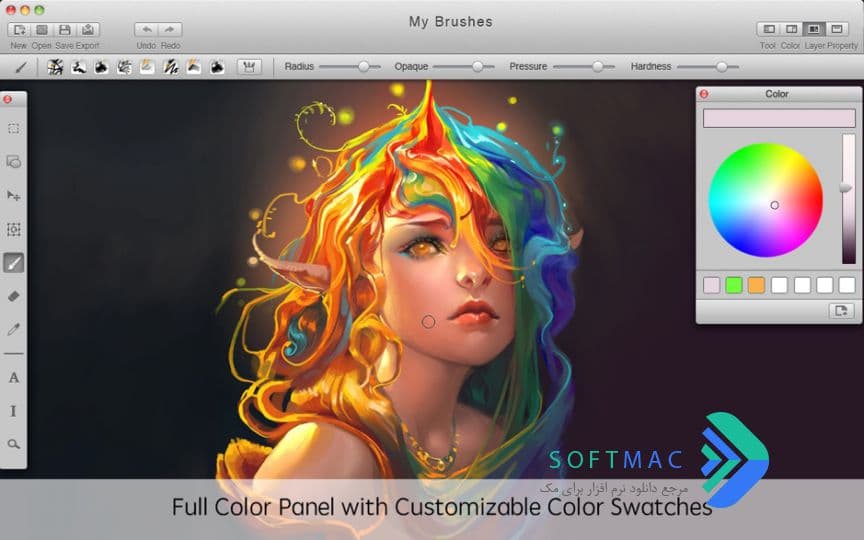Toggle the Property panel visibility
The height and width of the screenshot is (540, 864).
coord(837,29)
